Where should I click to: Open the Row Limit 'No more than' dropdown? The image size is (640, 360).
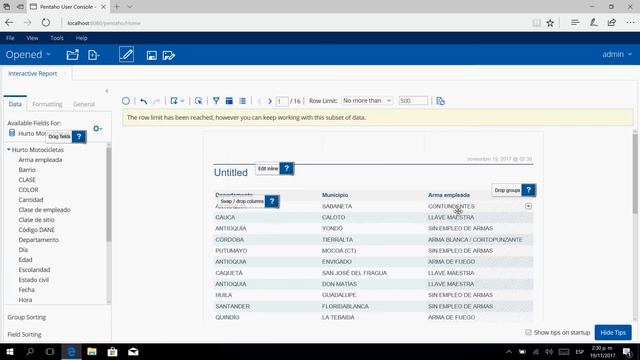367,100
